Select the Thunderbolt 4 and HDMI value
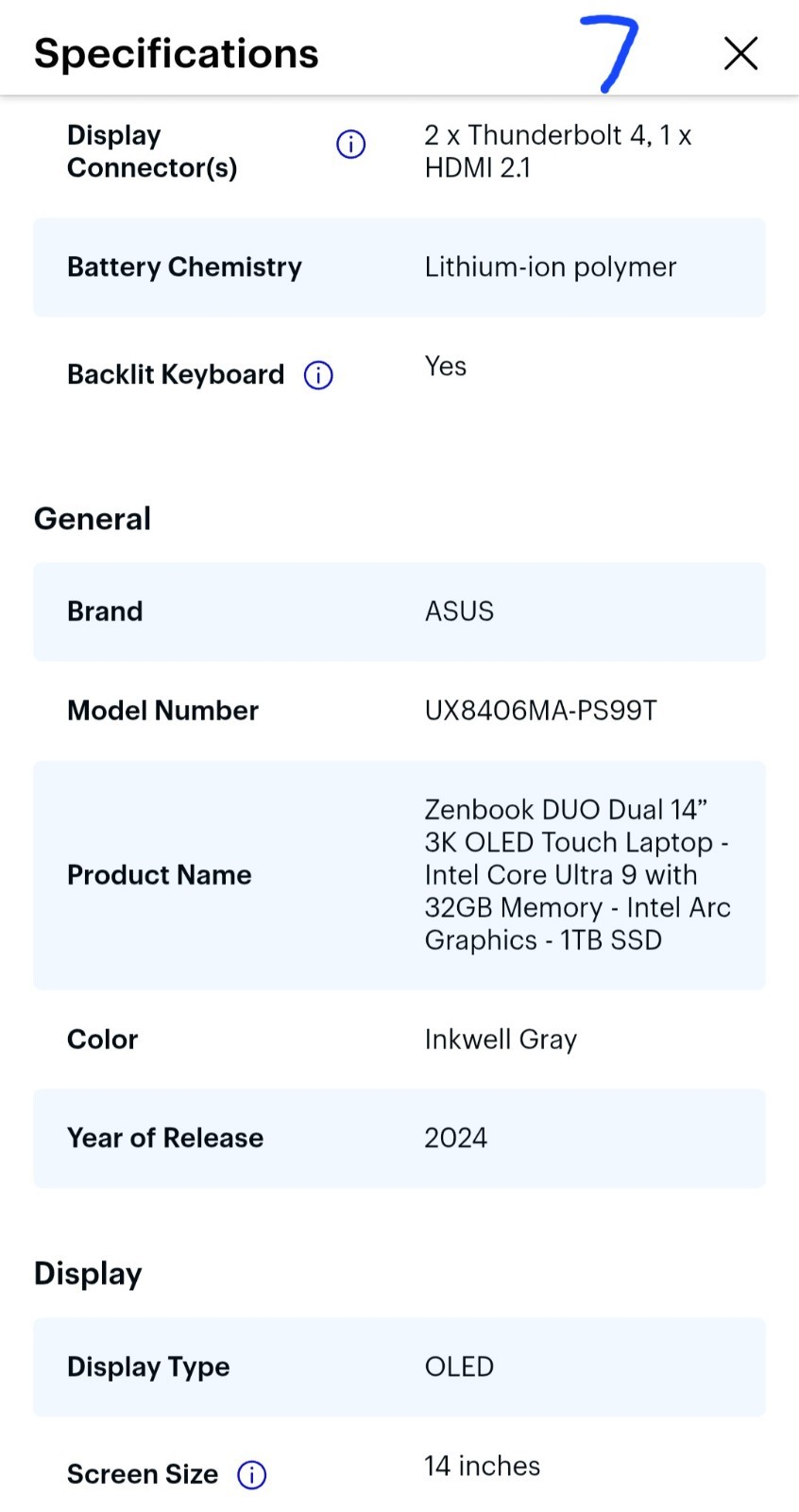This screenshot has width=799, height=1512. [558, 151]
